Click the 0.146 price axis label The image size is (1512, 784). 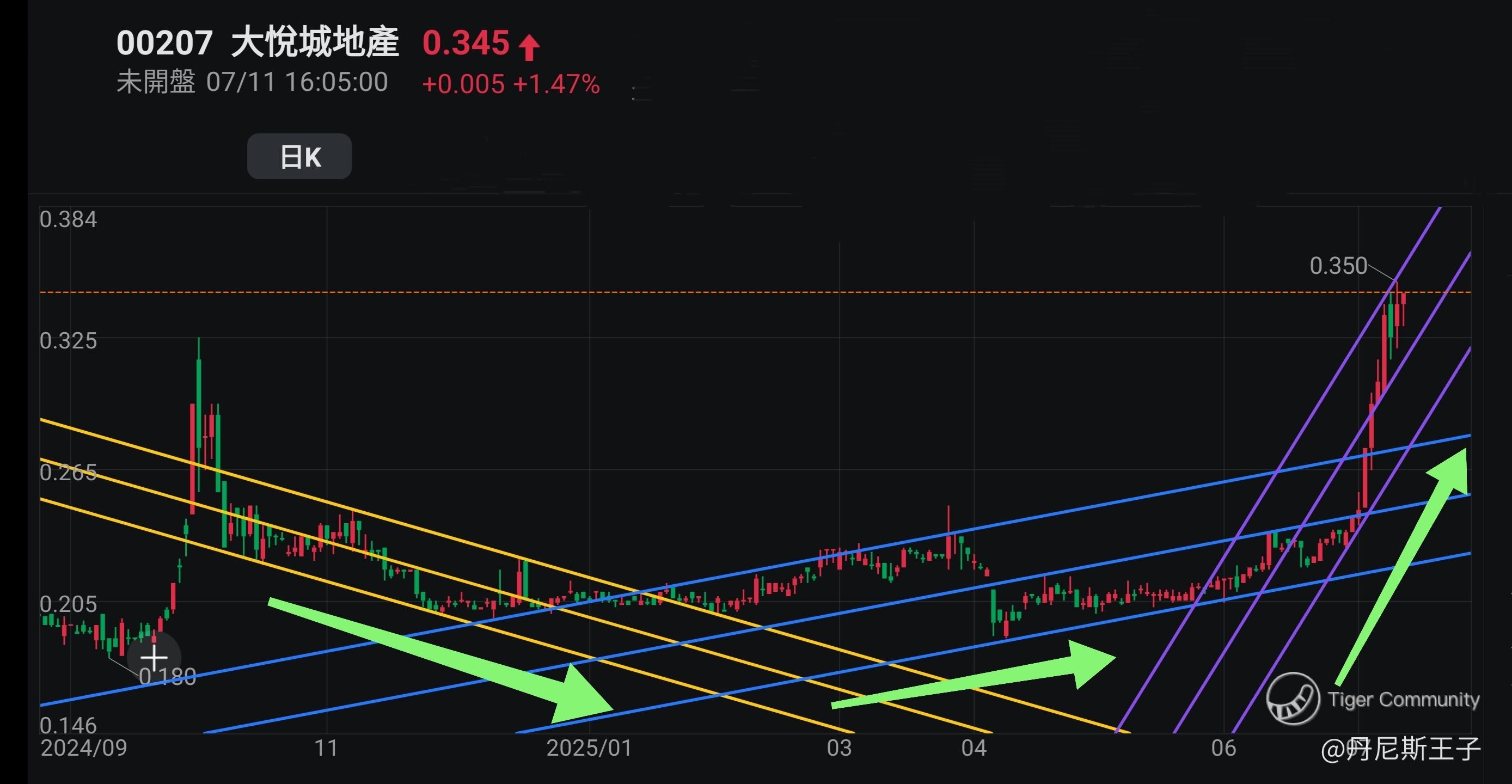click(x=68, y=725)
